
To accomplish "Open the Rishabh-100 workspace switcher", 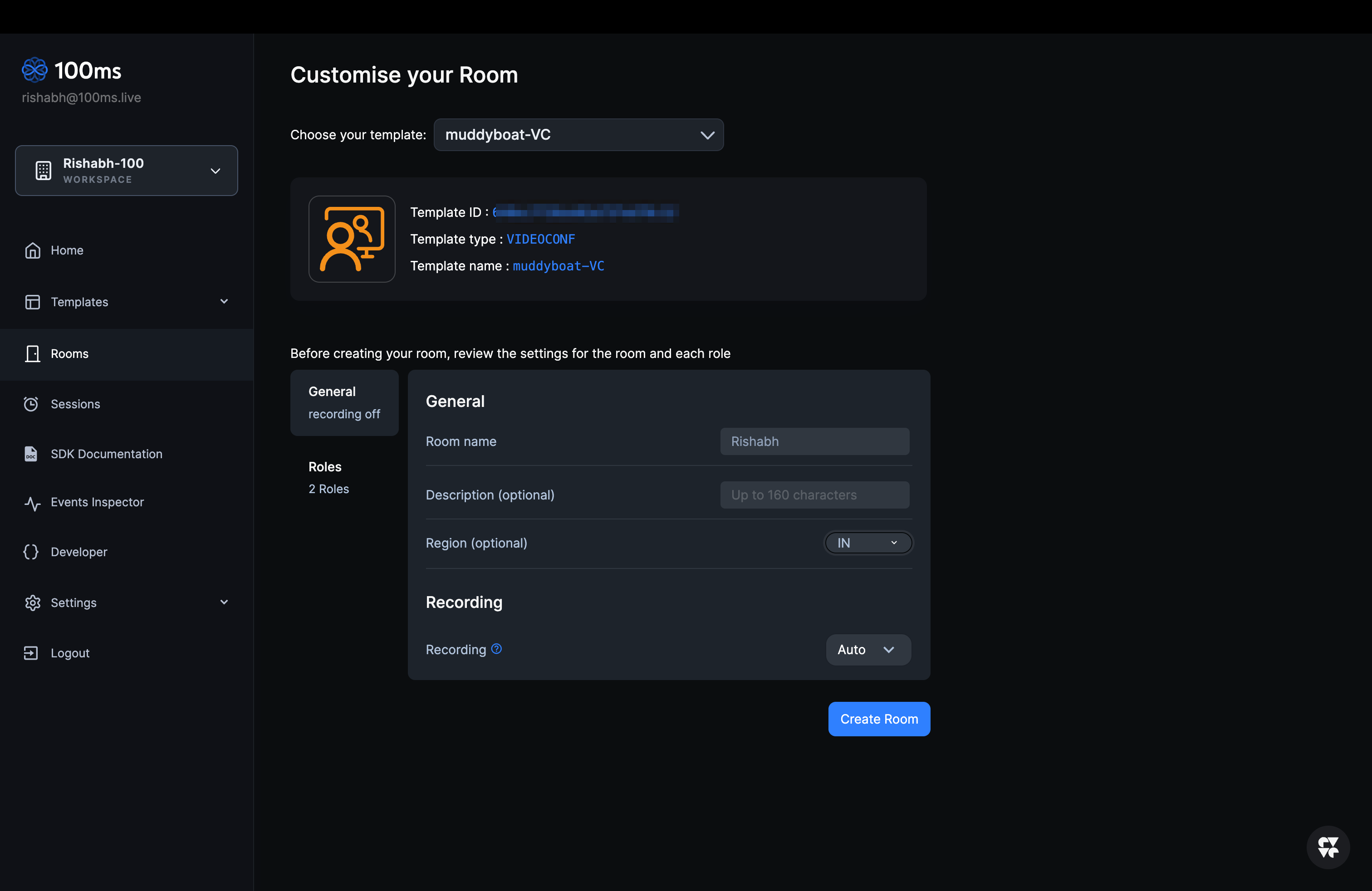I will [x=126, y=171].
